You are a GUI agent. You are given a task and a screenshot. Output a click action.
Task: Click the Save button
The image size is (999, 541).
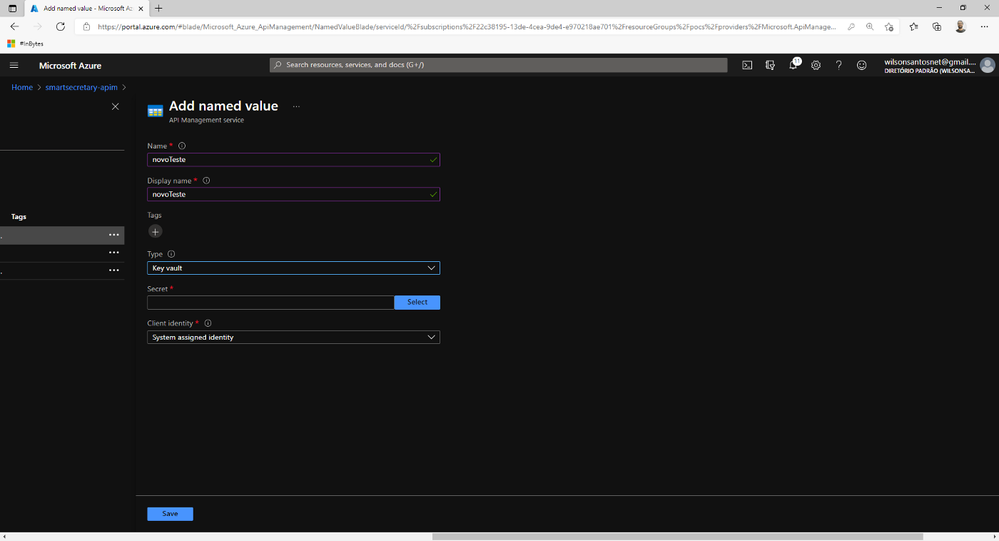[x=170, y=514]
